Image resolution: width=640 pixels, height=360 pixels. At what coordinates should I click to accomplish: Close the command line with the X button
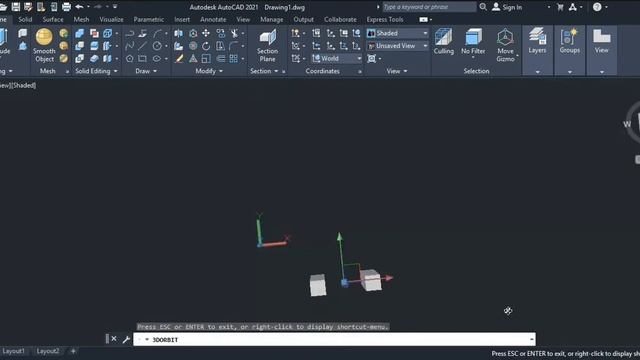click(114, 339)
